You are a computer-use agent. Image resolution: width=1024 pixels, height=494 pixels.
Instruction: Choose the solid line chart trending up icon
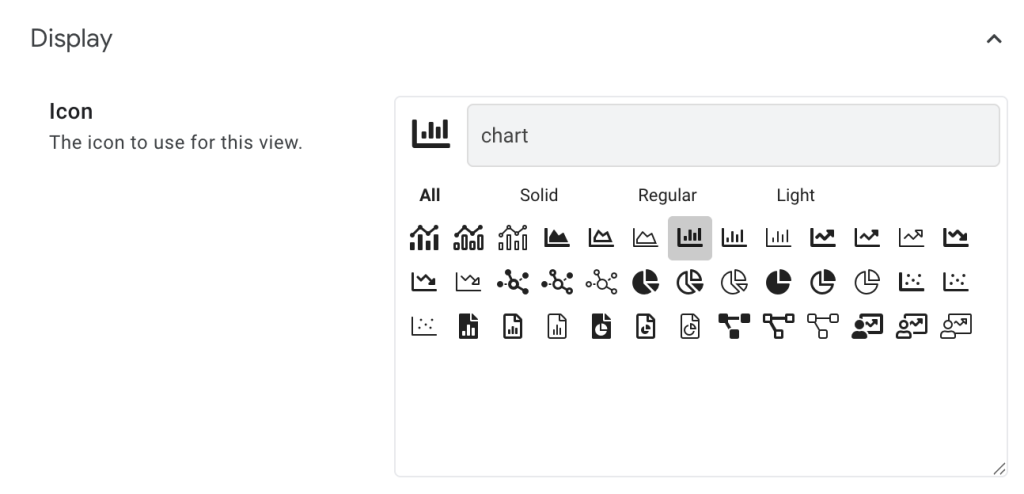[822, 238]
